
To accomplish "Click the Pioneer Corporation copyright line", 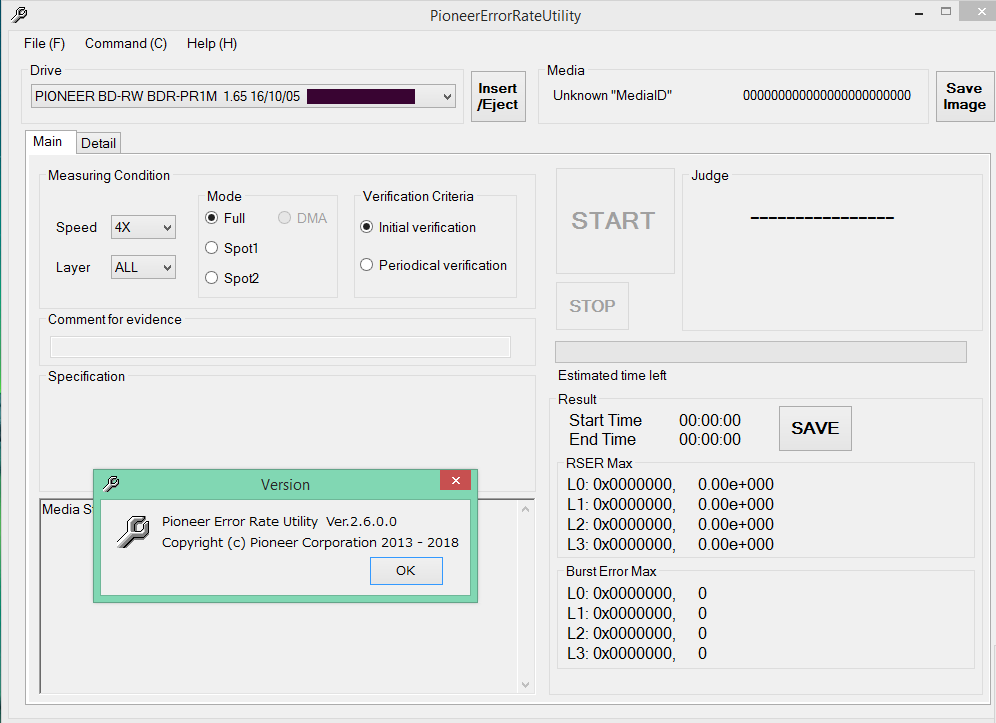I will pos(310,543).
